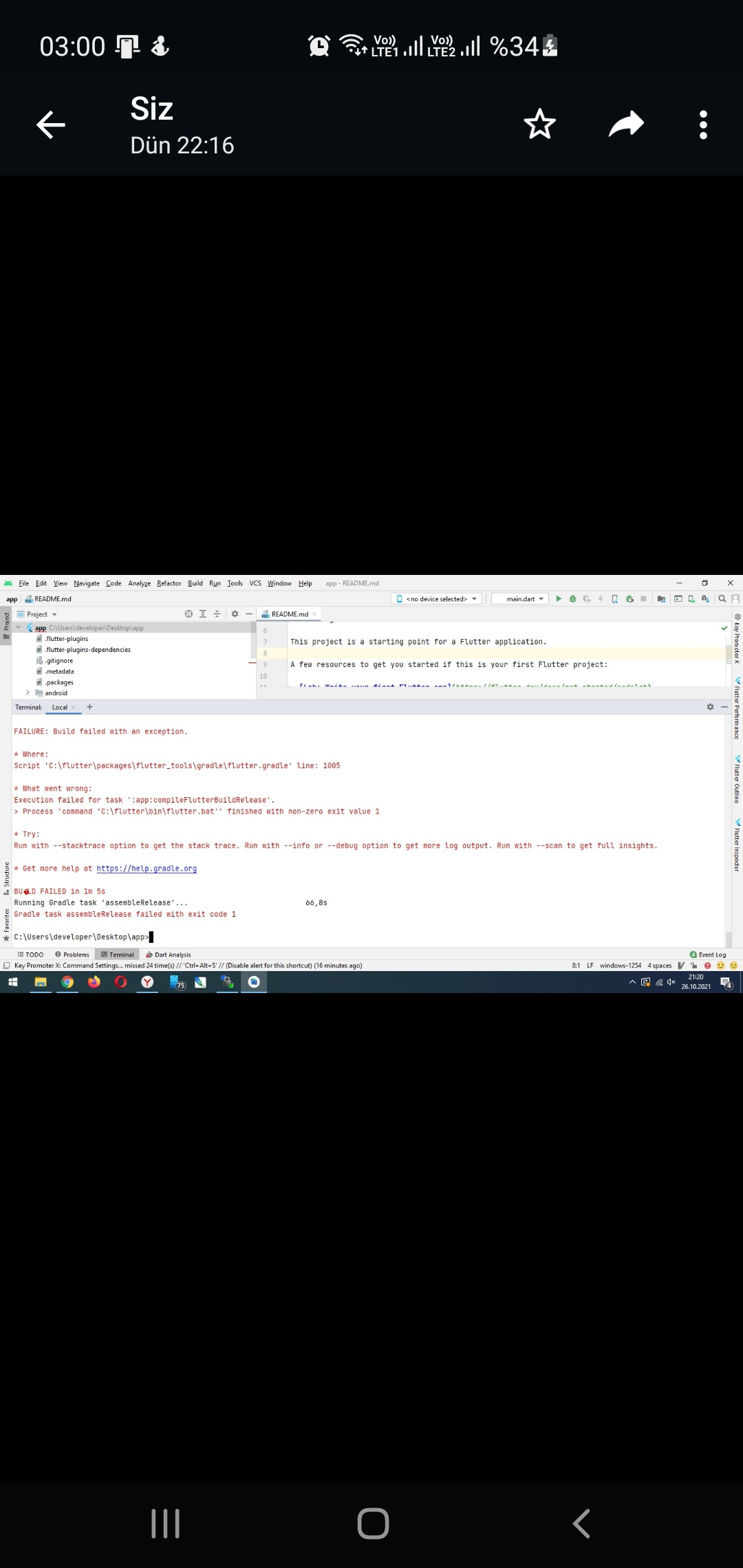Image resolution: width=743 pixels, height=1568 pixels.
Task: Toggle the Flutter Inspector side panel
Action: 737,845
